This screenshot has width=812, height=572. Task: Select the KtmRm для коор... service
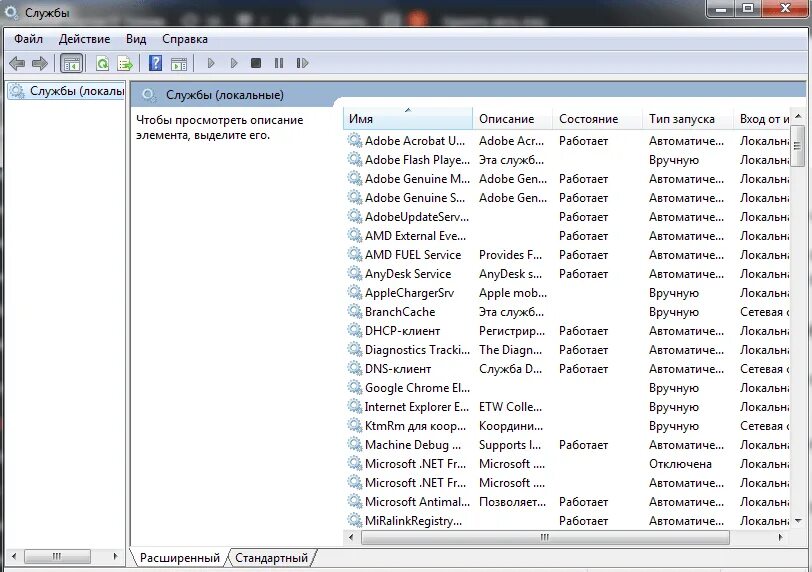pyautogui.click(x=415, y=426)
